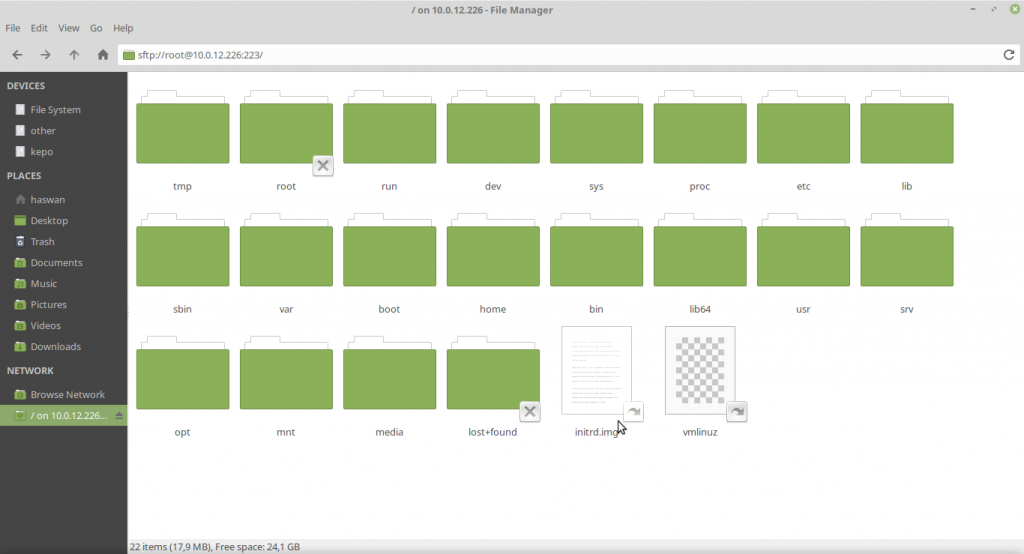Open the kepo device in the sidebar
This screenshot has width=1024, height=554.
point(63,152)
